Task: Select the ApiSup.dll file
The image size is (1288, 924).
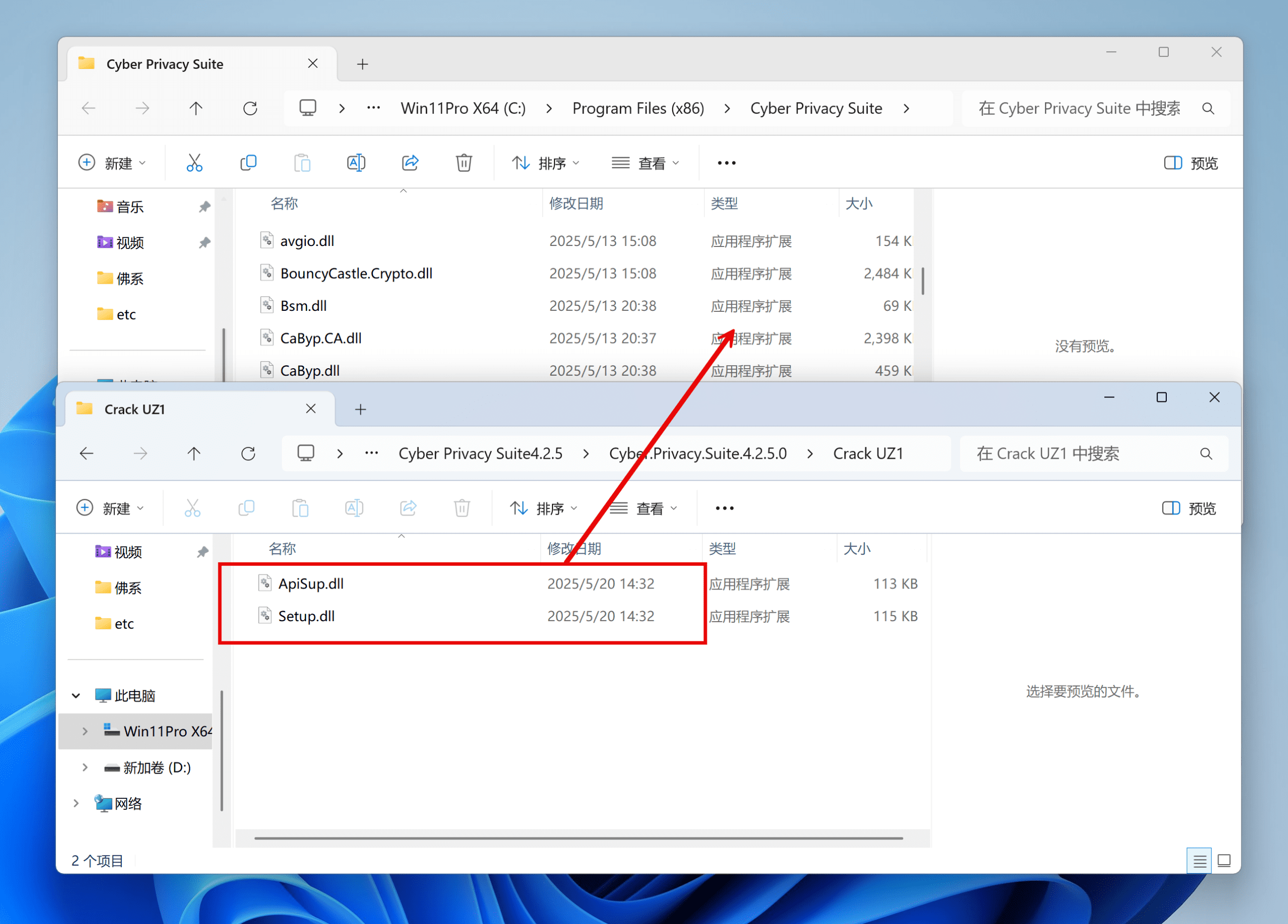Action: pos(310,583)
